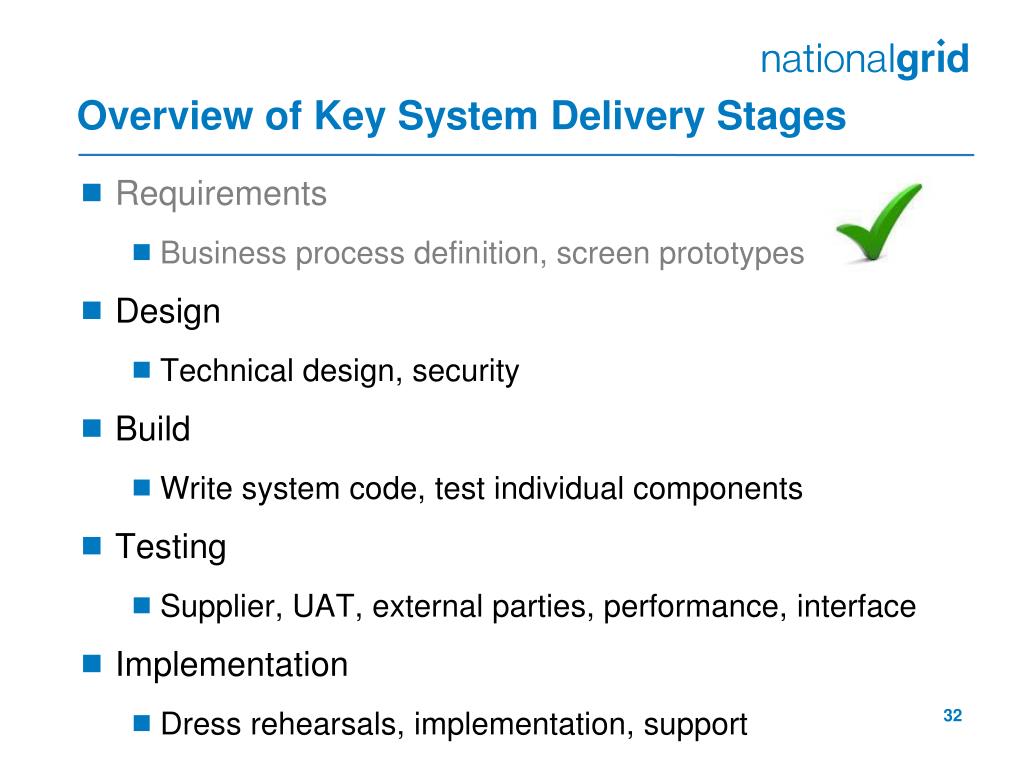Image resolution: width=1024 pixels, height=768 pixels.
Task: Click the blue bullet beside Implementation
Action: (x=92, y=664)
